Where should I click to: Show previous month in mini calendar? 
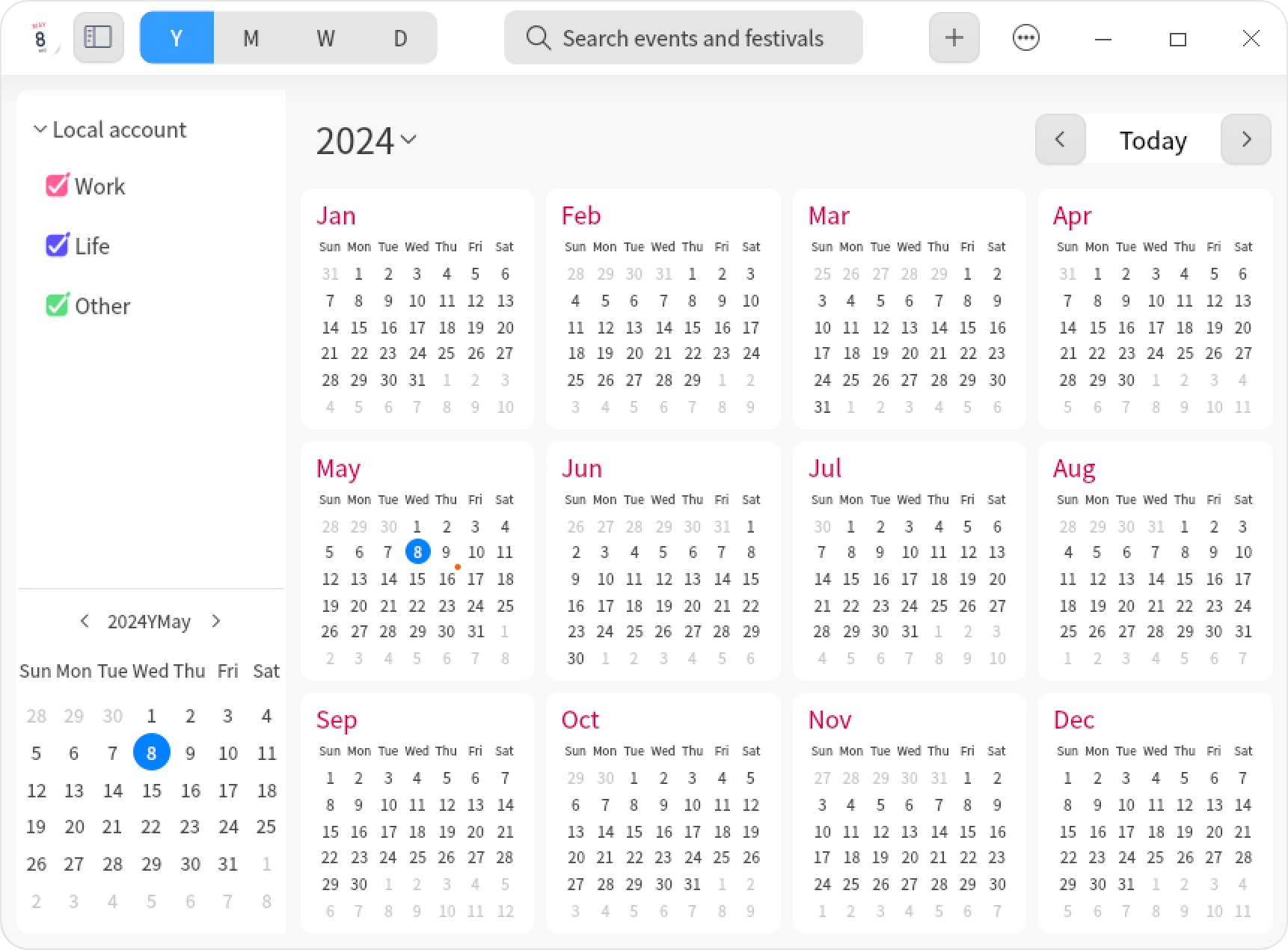coord(85,621)
